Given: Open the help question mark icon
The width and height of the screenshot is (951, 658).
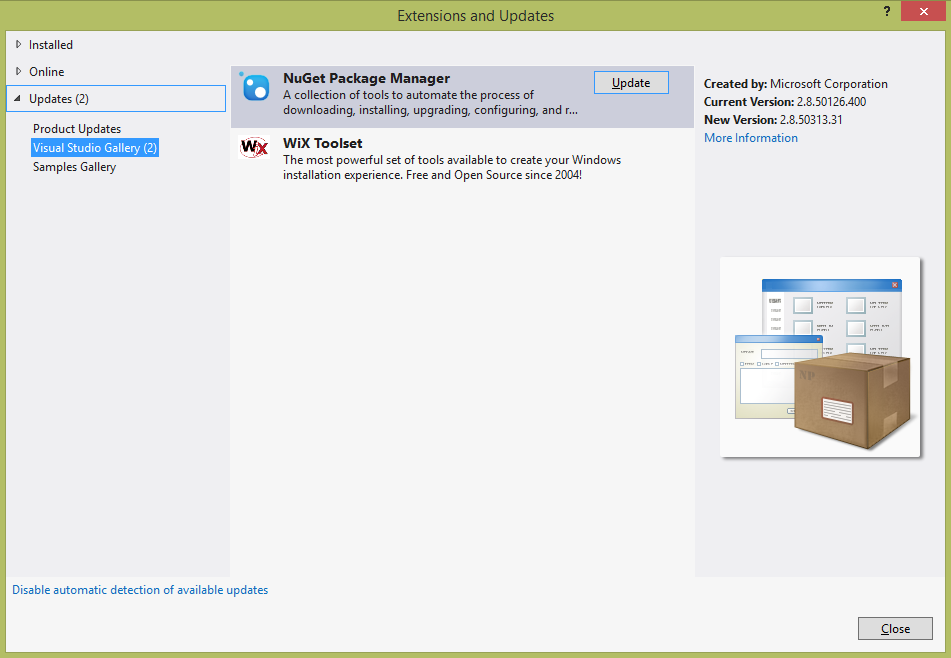Looking at the screenshot, I should coord(887,12).
